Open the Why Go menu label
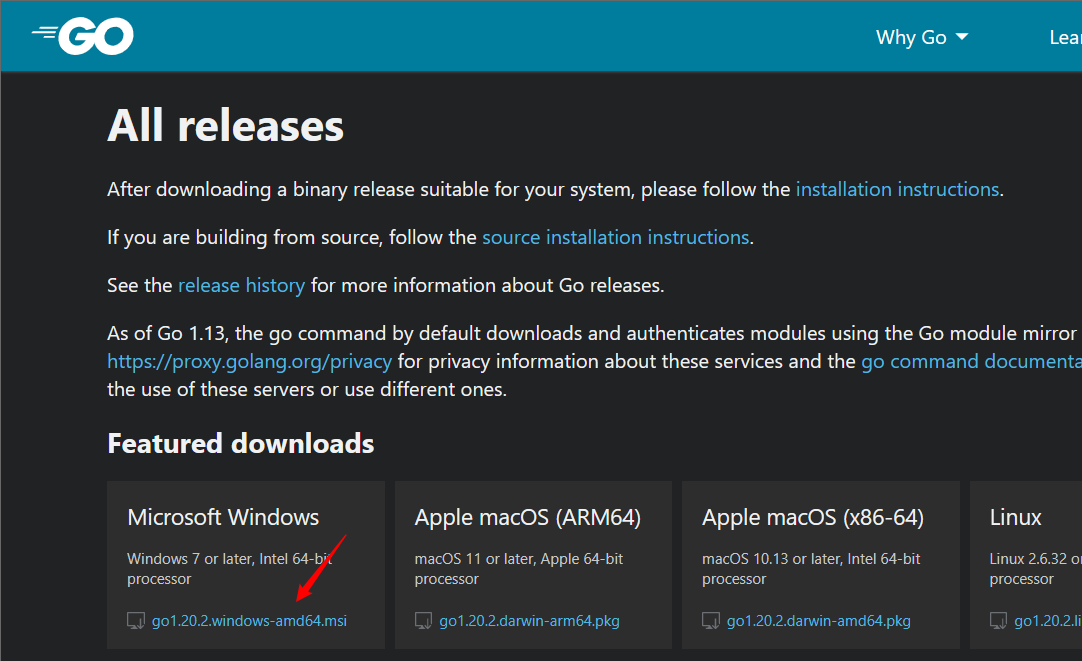Image resolution: width=1082 pixels, height=661 pixels. [x=910, y=37]
